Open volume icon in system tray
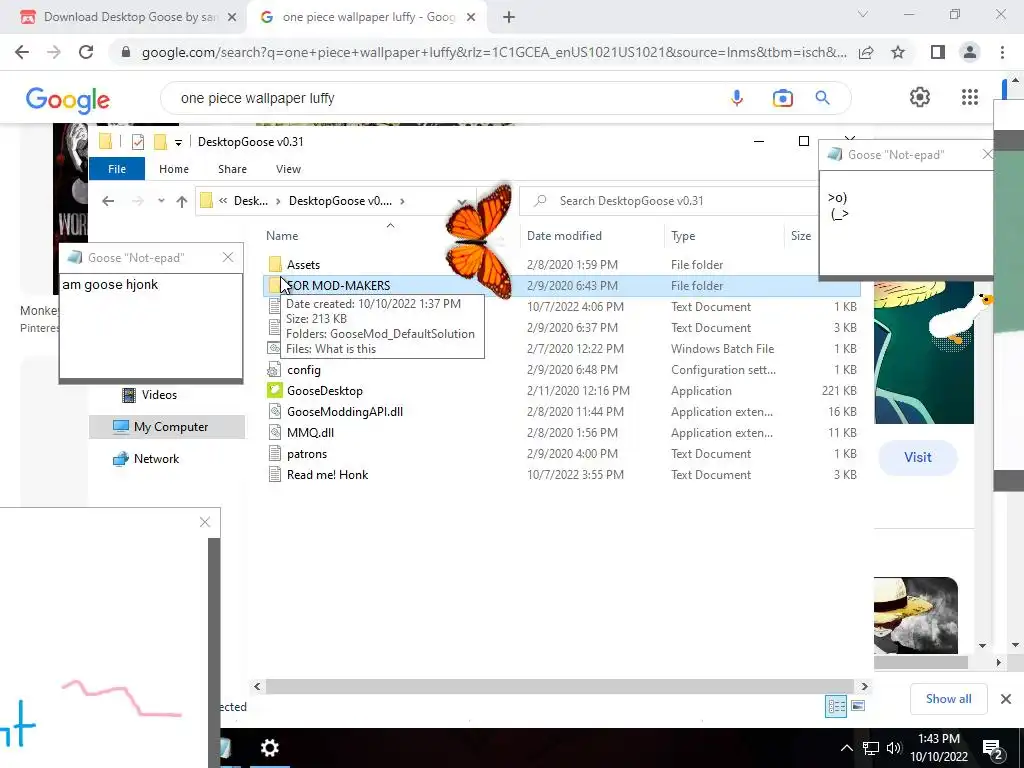Viewport: 1024px width, 768px height. pyautogui.click(x=894, y=748)
